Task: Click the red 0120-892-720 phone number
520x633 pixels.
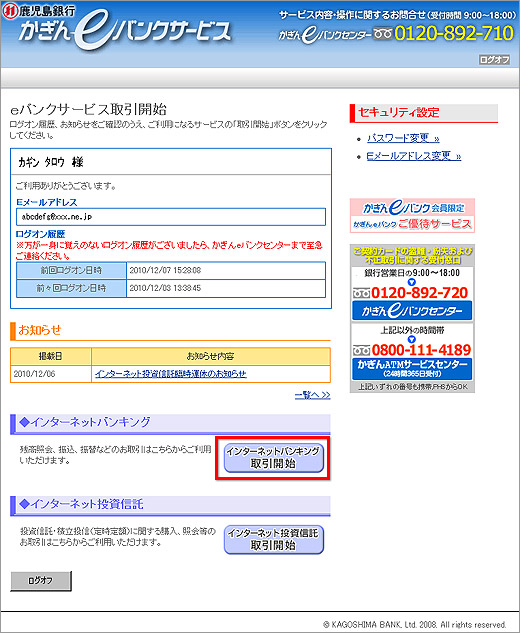Action: [x=419, y=293]
